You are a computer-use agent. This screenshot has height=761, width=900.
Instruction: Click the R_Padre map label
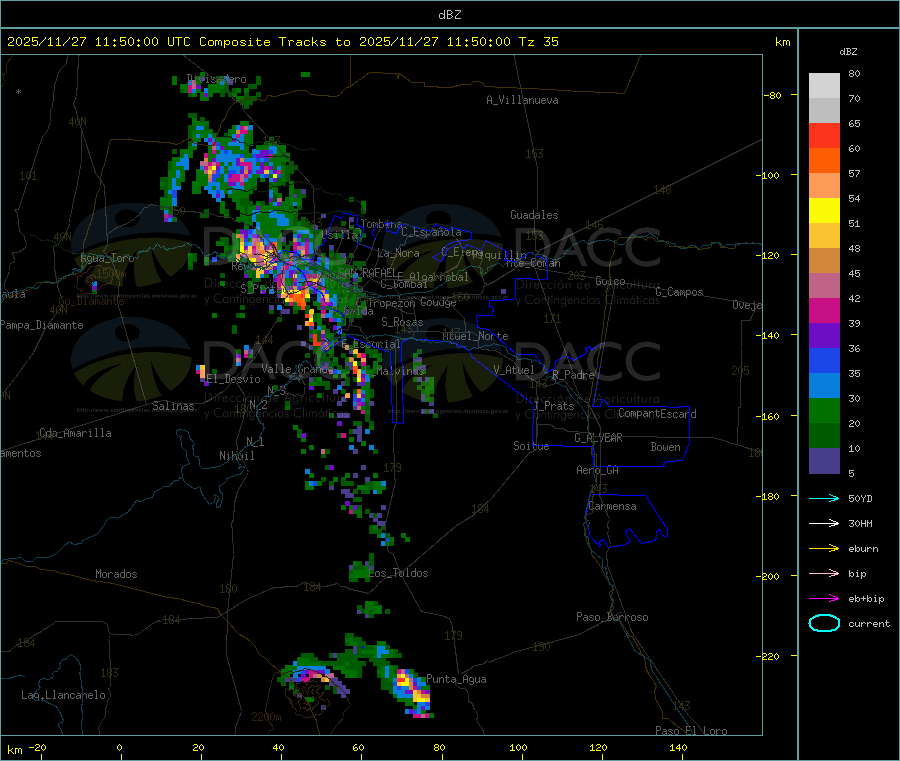click(573, 375)
